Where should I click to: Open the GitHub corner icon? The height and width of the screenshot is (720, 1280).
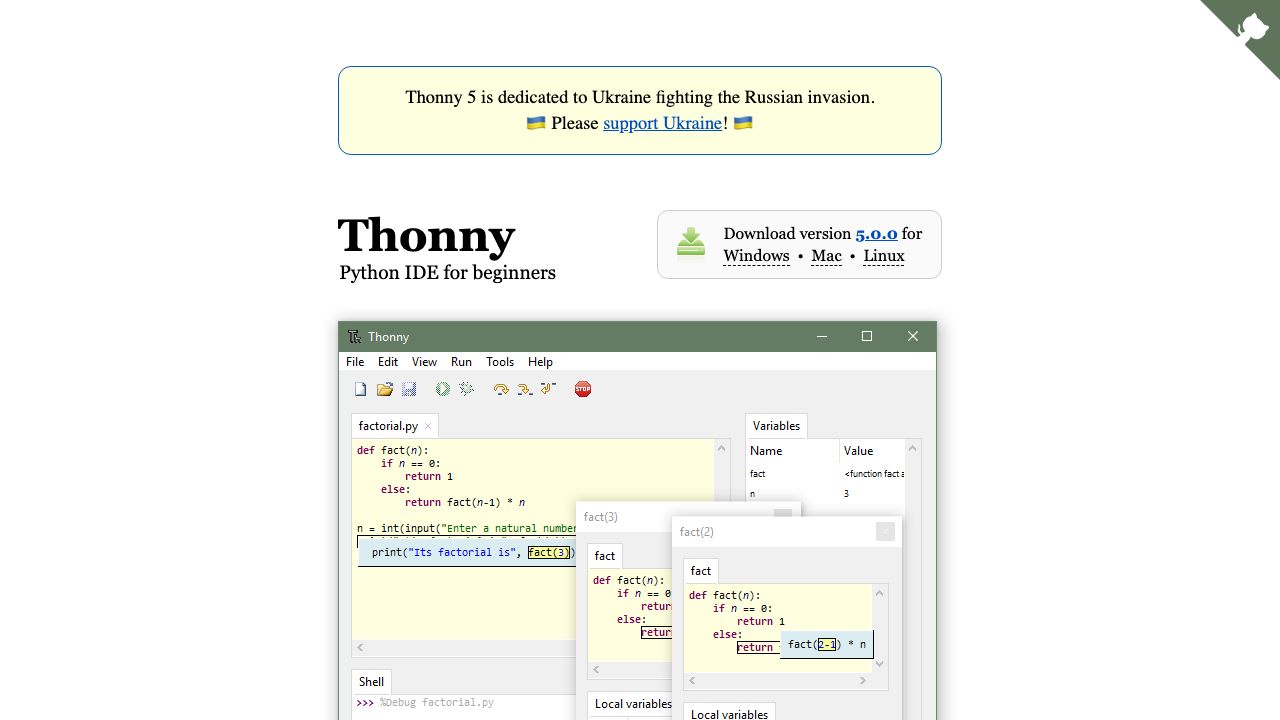tap(1251, 27)
